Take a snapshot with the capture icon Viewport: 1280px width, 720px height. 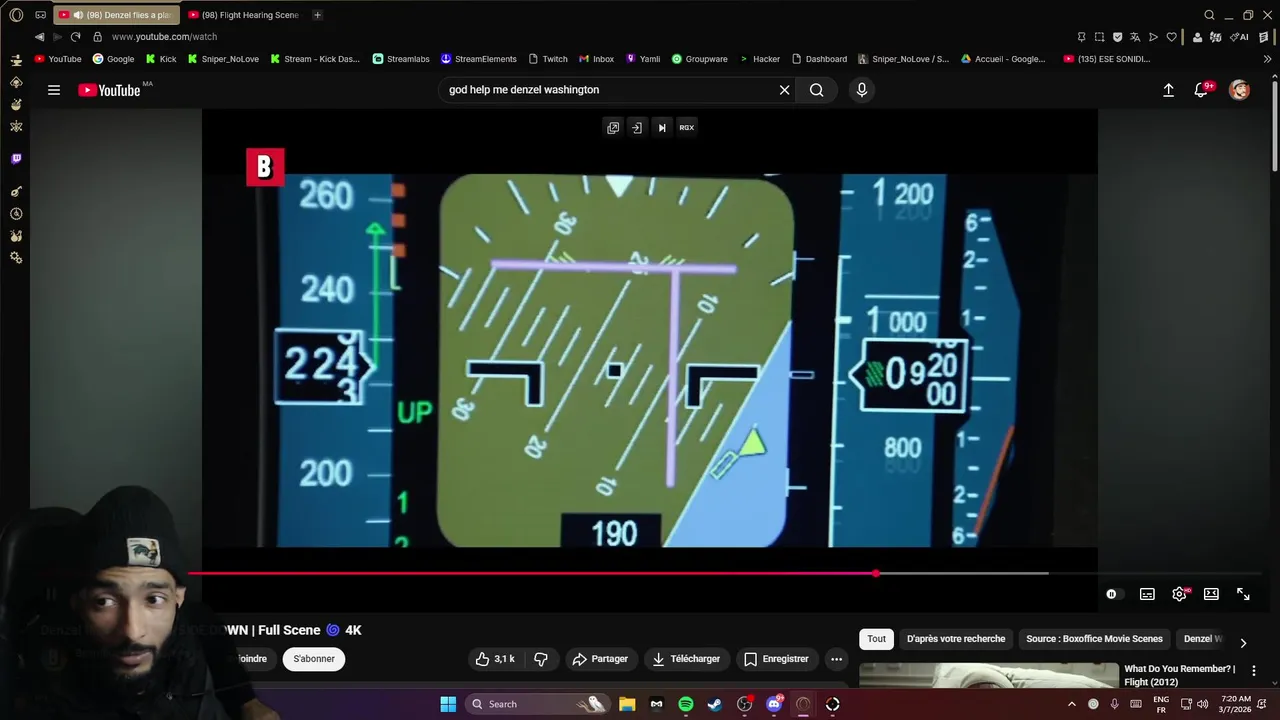pos(1099,37)
